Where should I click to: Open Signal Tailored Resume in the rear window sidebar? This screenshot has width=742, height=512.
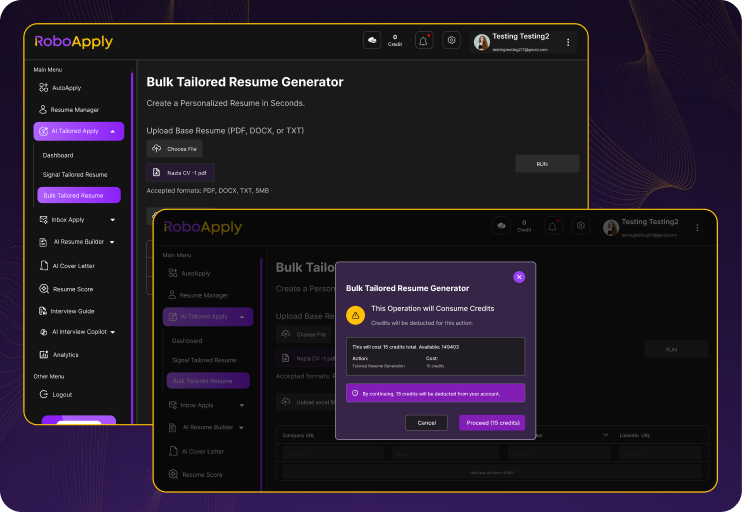pos(75,175)
